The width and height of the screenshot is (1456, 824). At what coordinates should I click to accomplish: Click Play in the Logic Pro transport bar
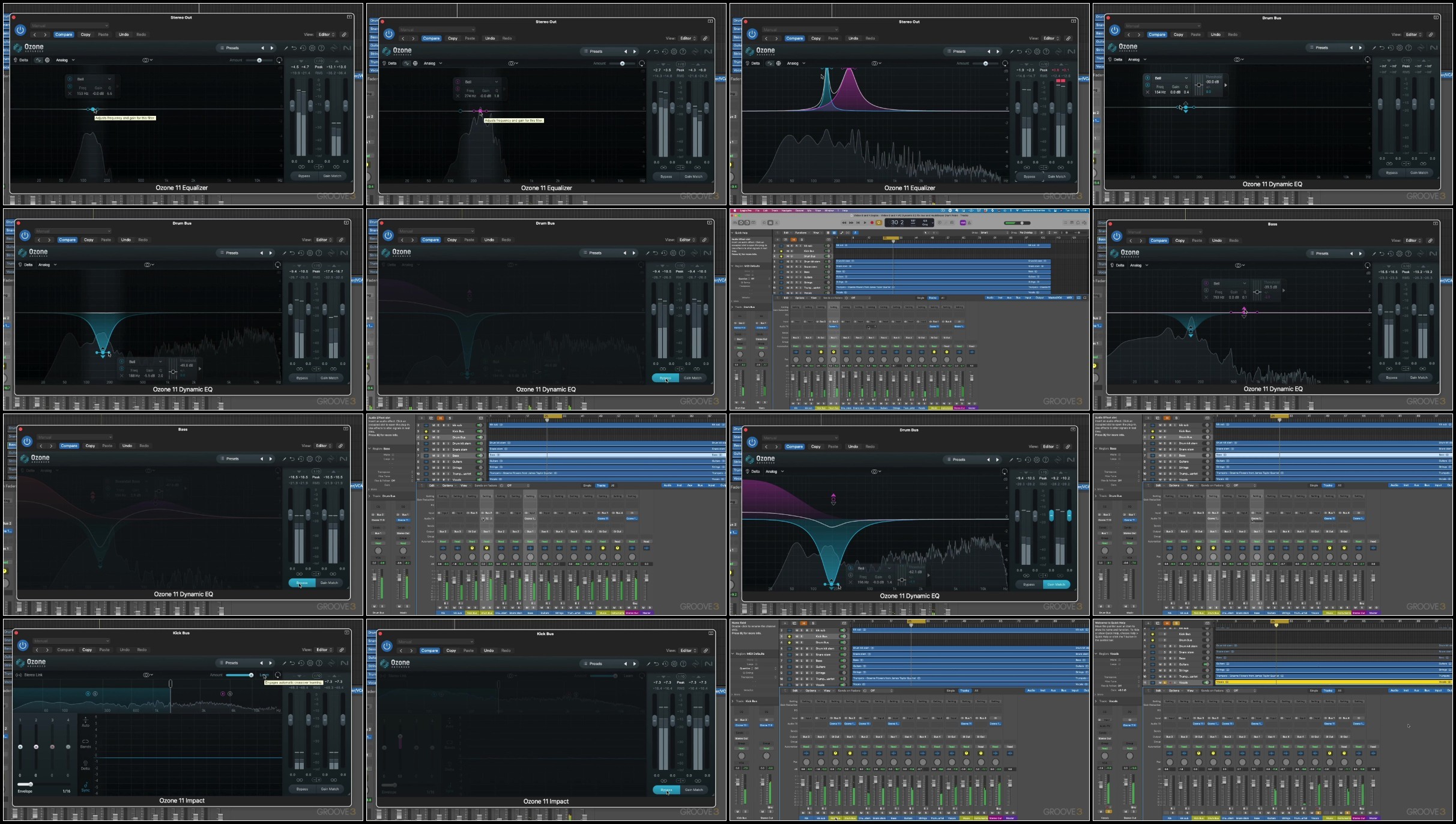[x=865, y=223]
